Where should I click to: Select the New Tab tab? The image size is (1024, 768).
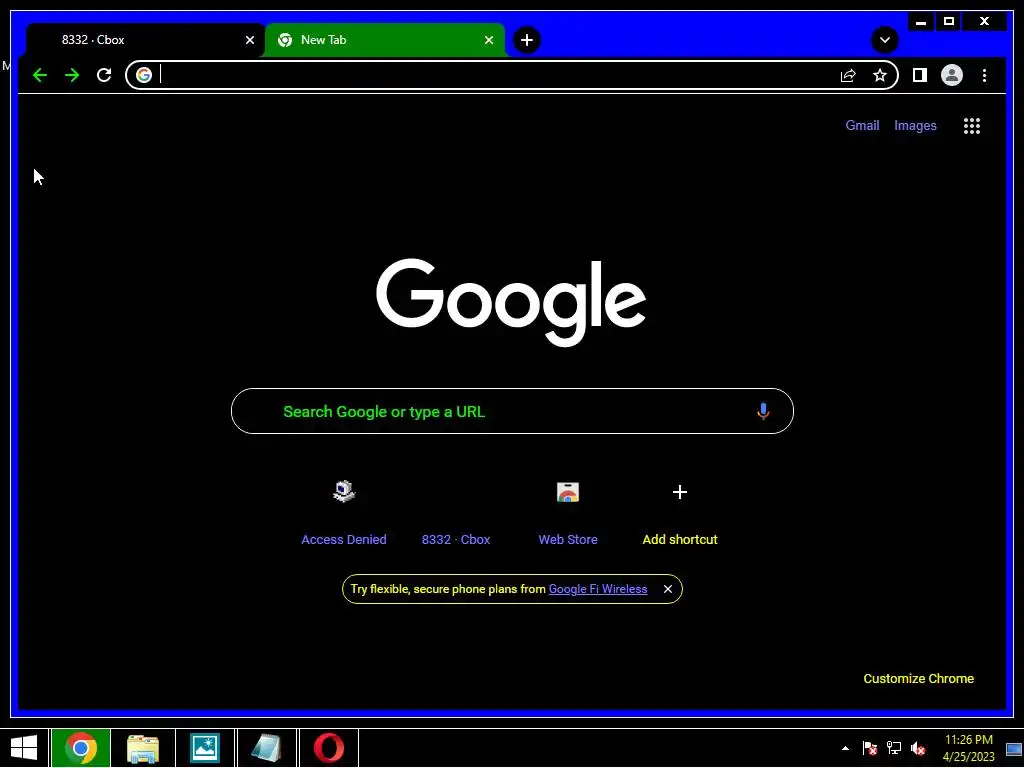coord(385,40)
